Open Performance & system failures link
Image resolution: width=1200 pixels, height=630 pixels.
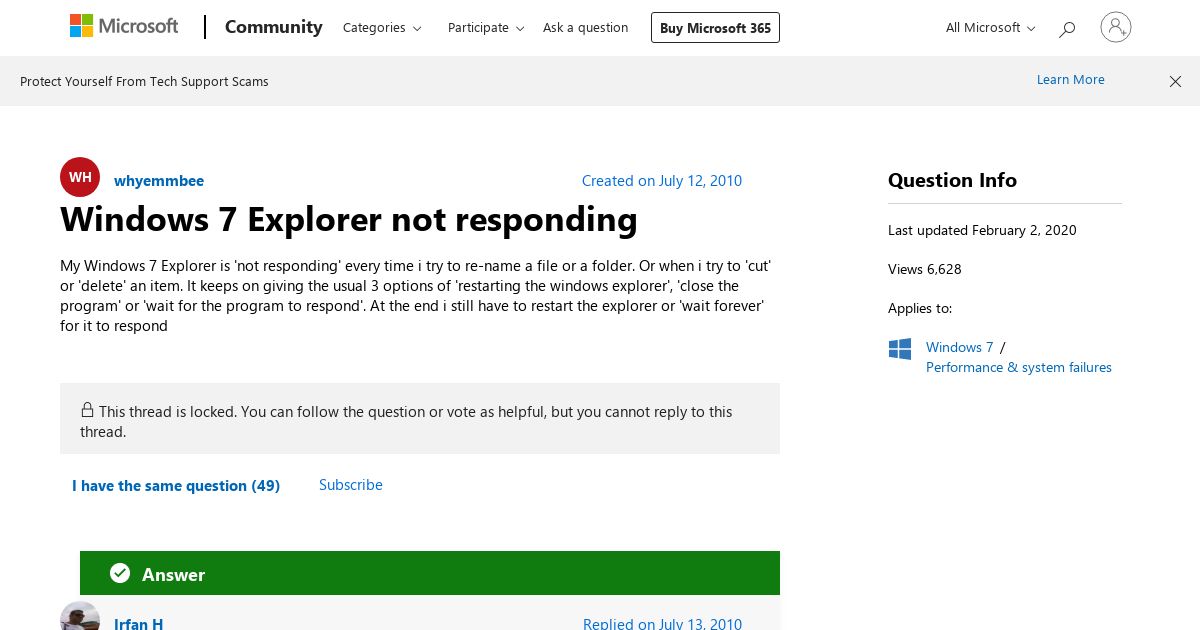1019,368
